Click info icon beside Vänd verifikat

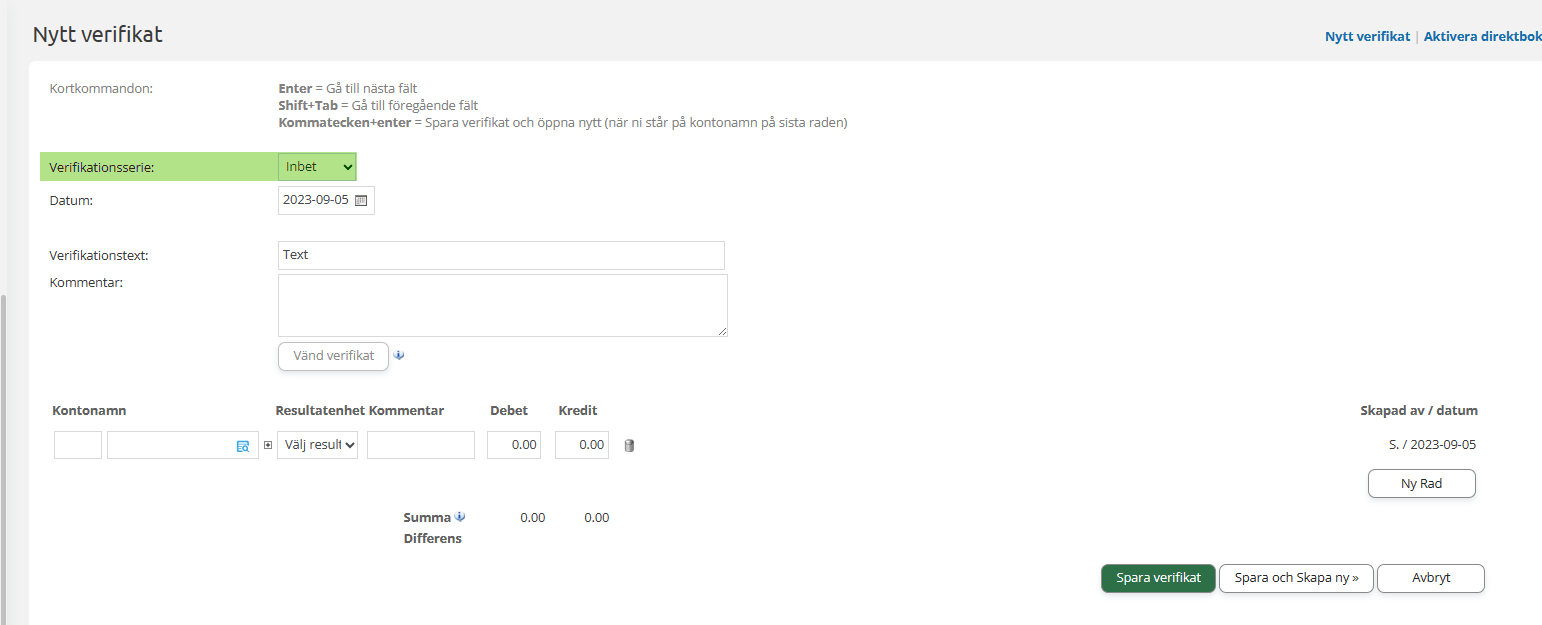[x=400, y=355]
